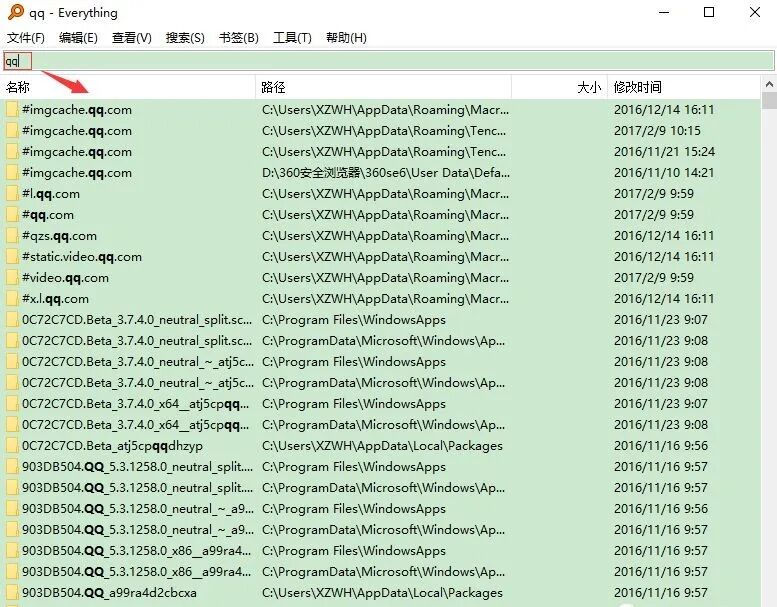Click folder icon next to #video.qq.com
The width and height of the screenshot is (777, 607).
click(12, 277)
